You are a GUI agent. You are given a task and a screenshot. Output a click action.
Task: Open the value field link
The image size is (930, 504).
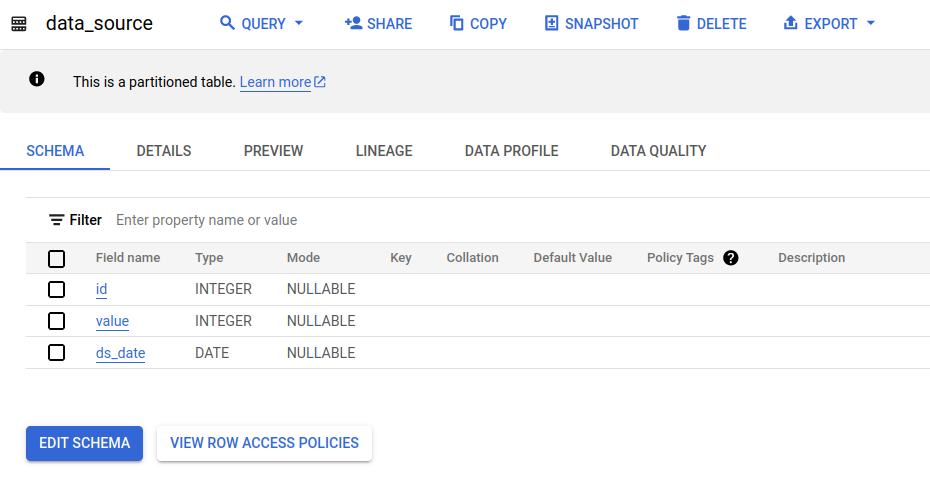point(112,321)
